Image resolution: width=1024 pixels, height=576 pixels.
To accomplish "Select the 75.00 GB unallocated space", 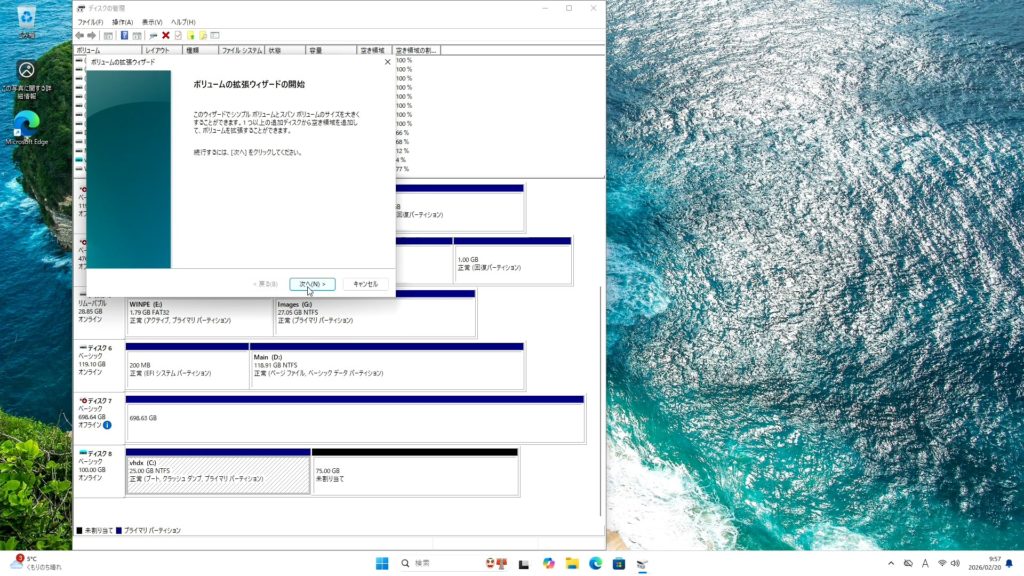I will (x=415, y=475).
